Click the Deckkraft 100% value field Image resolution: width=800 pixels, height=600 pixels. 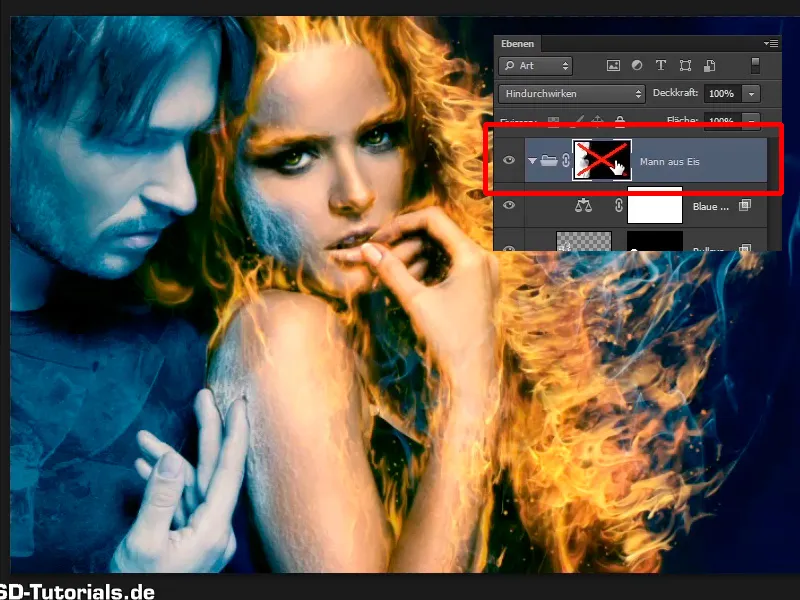tap(721, 93)
